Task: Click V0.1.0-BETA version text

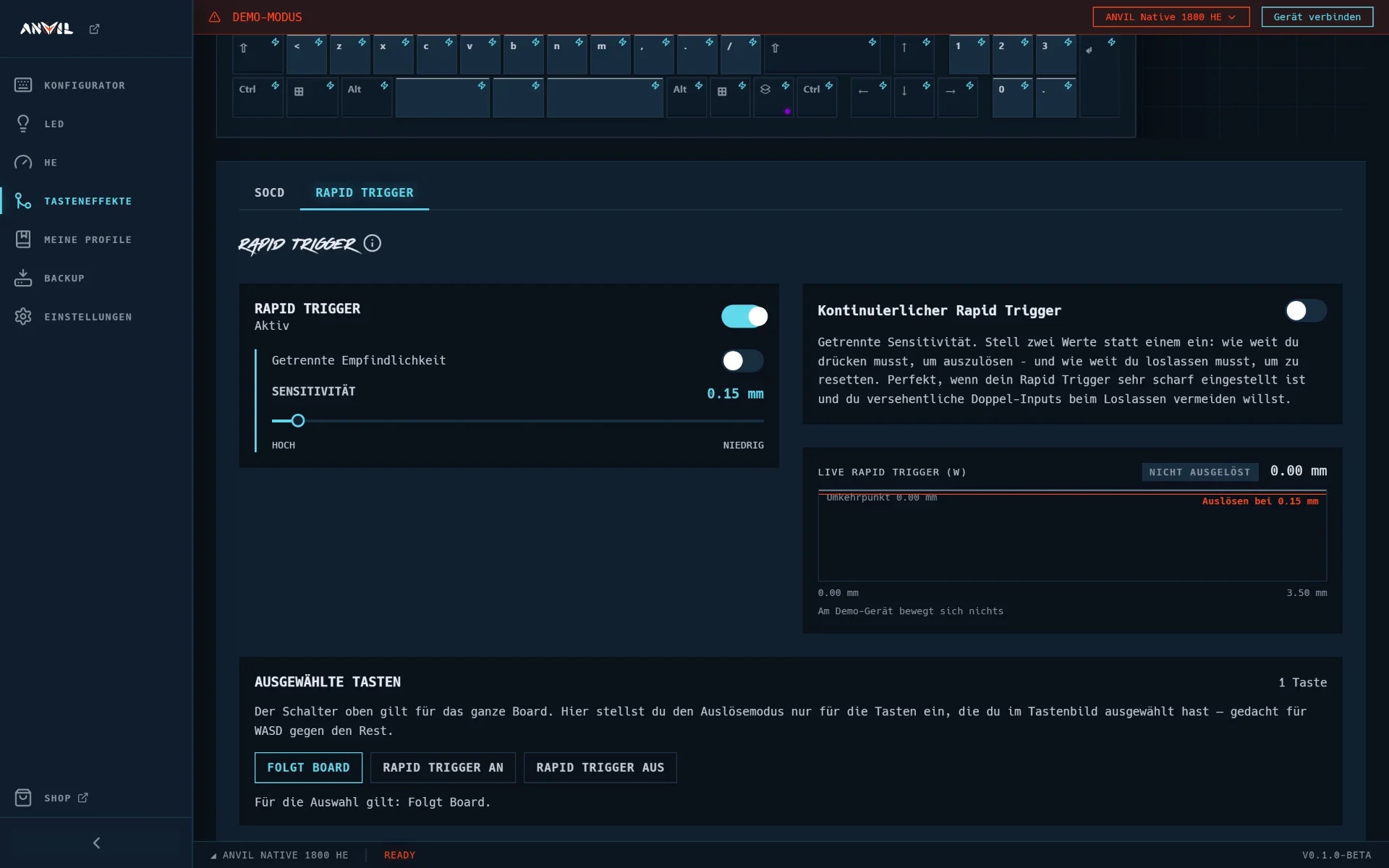Action: (1336, 855)
